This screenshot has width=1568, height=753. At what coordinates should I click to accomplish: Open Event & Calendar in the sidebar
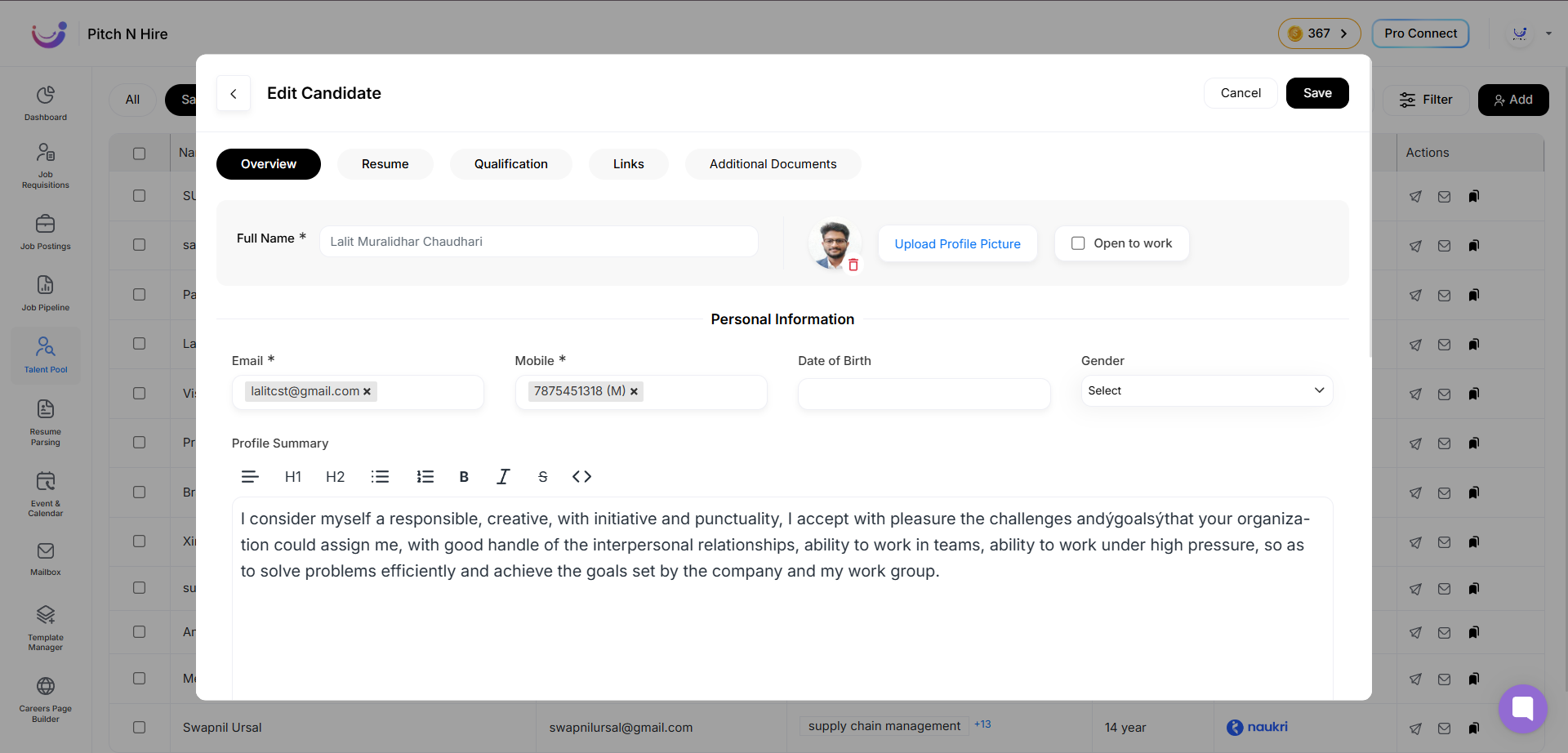coord(46,494)
